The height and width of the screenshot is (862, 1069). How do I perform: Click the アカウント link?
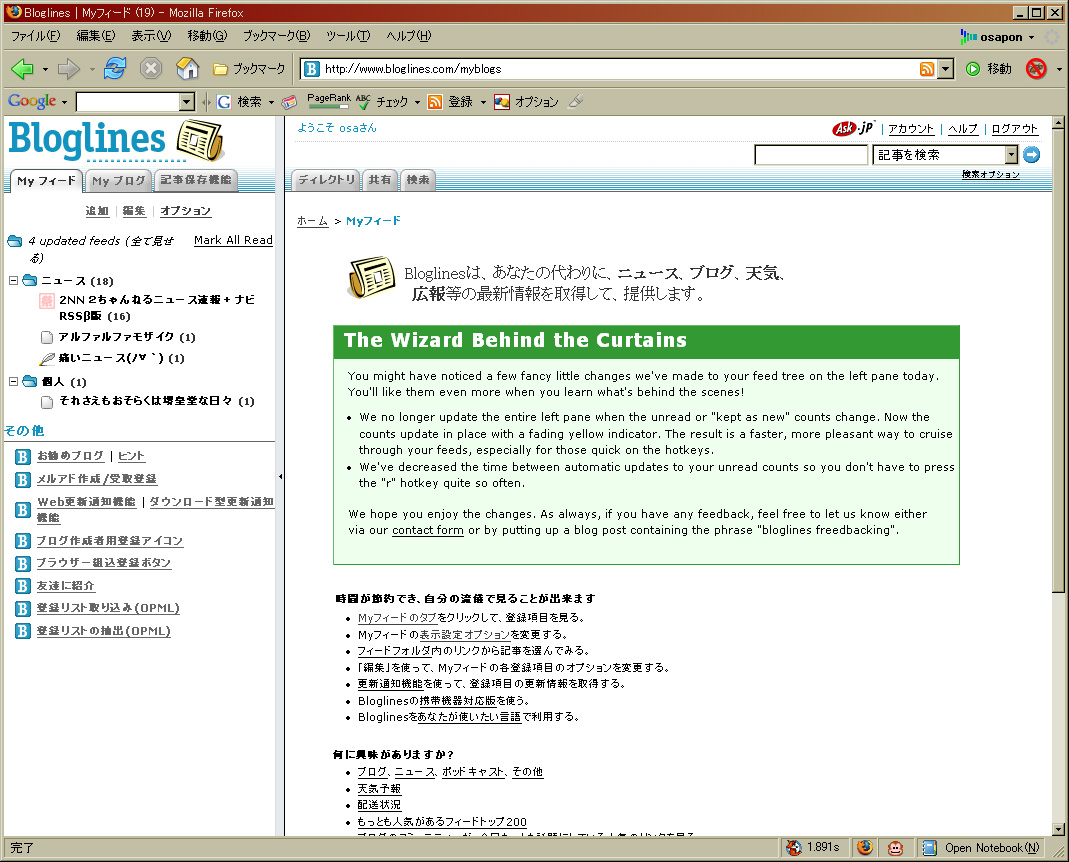(x=911, y=129)
